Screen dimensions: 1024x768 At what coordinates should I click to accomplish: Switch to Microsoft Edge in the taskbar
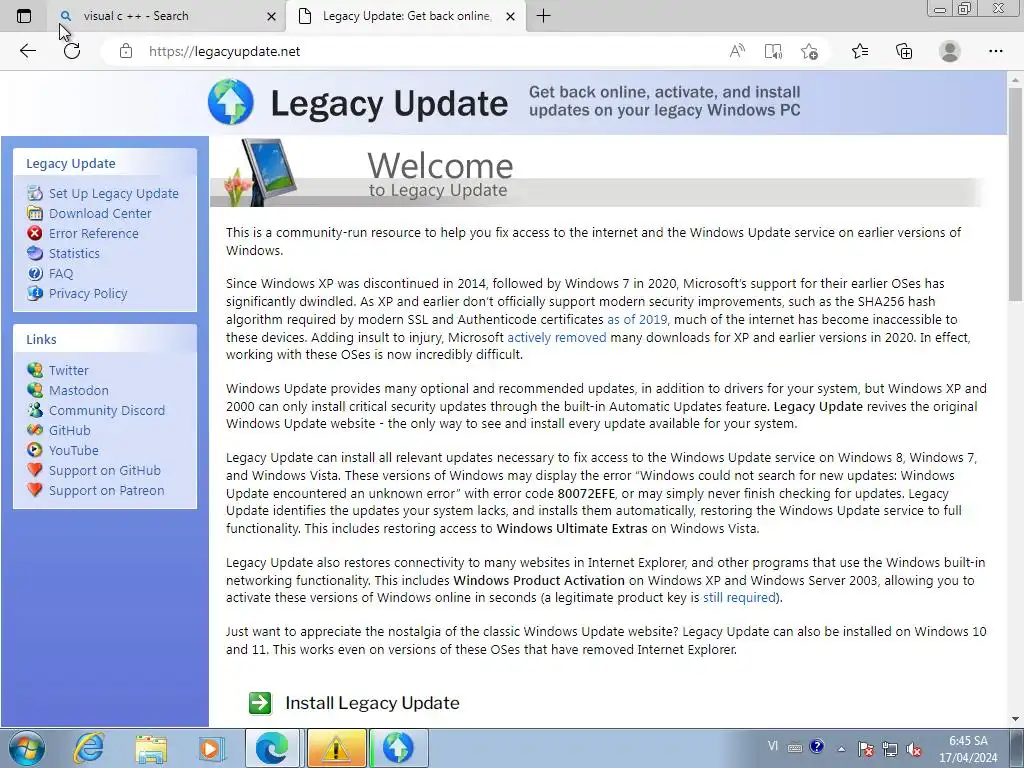click(x=273, y=748)
